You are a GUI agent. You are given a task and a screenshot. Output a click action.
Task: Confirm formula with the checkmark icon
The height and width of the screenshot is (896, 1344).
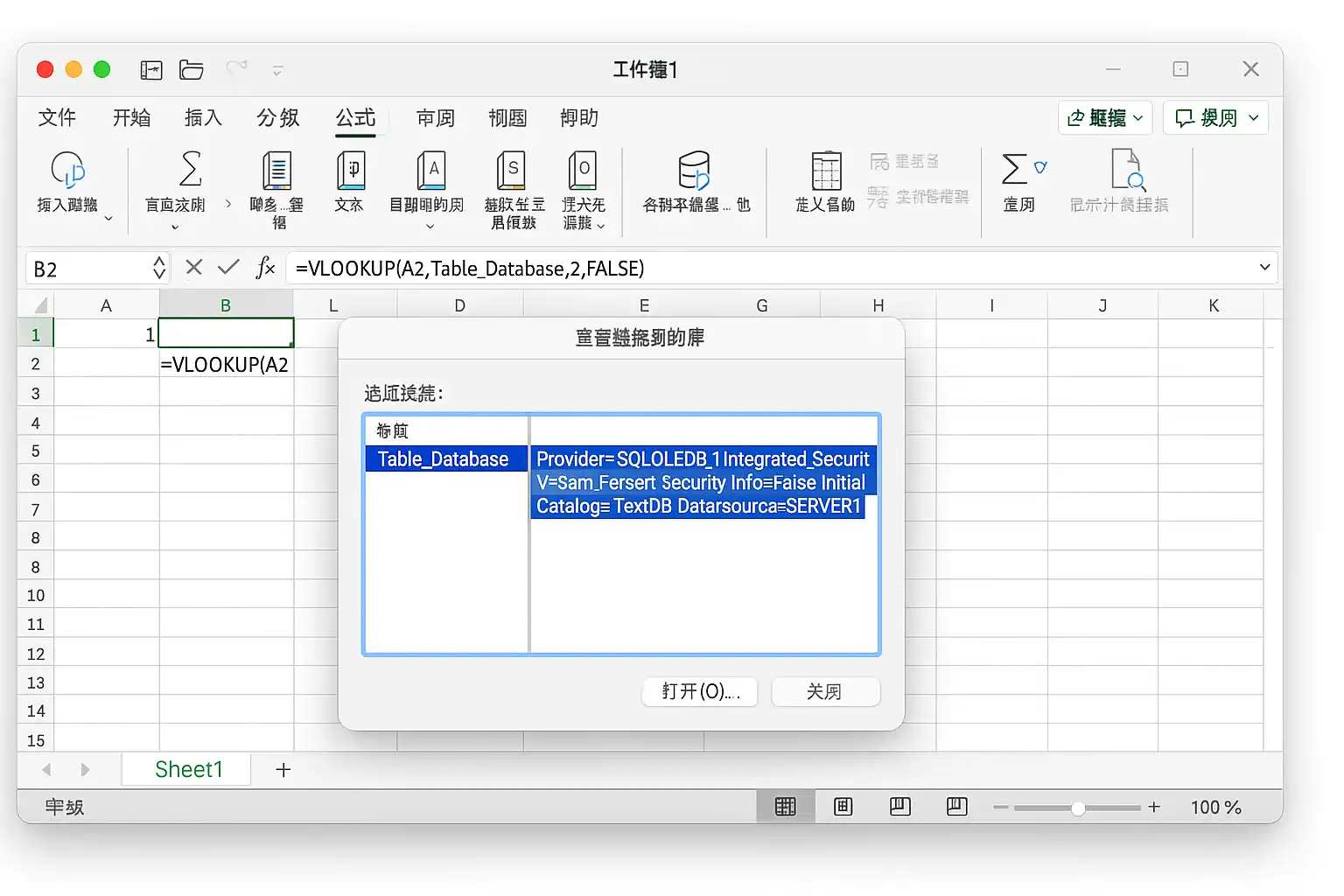228,267
